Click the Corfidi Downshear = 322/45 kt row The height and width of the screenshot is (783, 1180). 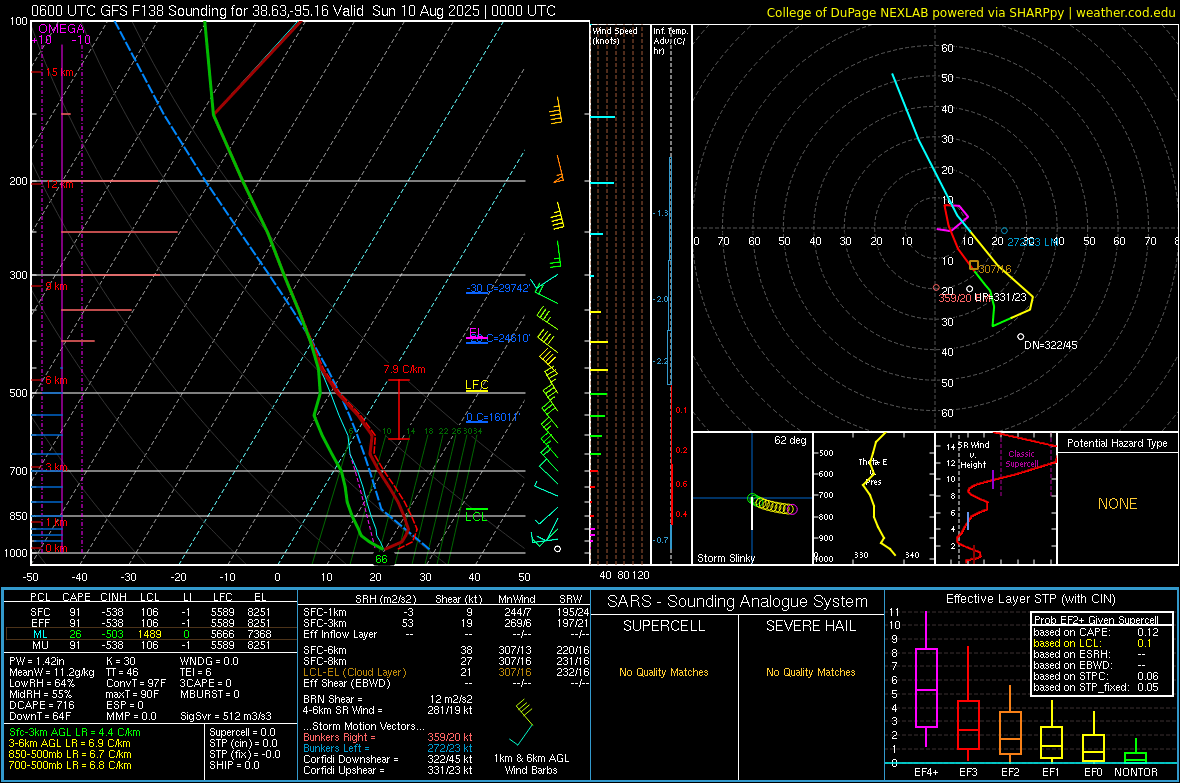pos(388,759)
